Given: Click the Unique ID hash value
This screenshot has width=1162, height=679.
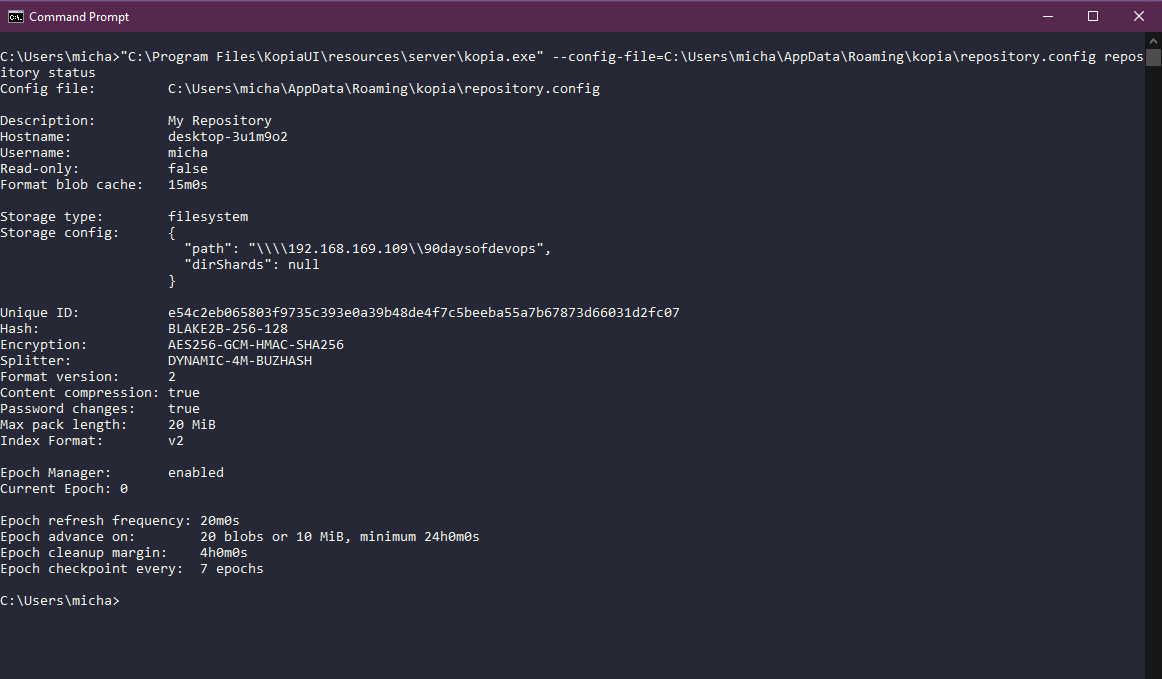Looking at the screenshot, I should point(423,313).
